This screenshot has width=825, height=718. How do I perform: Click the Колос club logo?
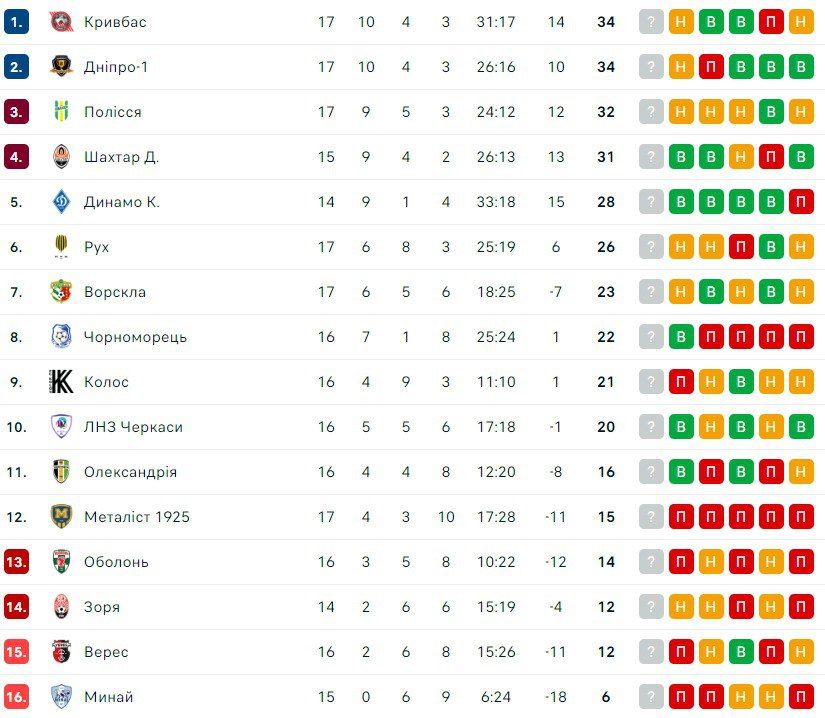pos(61,382)
